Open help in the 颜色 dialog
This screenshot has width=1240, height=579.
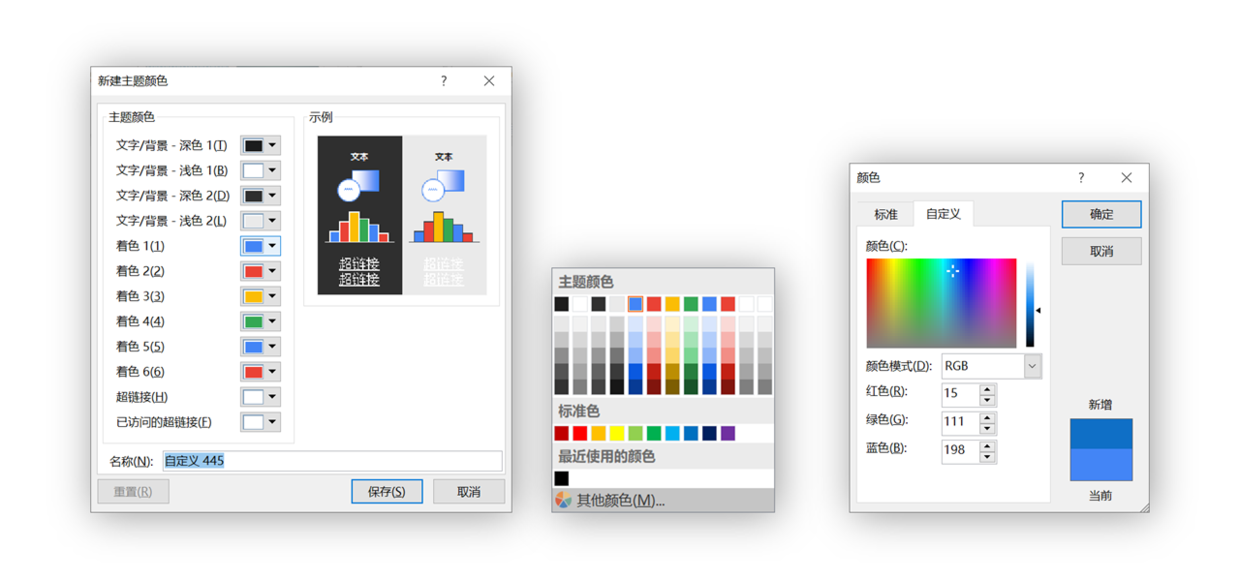click(1081, 178)
